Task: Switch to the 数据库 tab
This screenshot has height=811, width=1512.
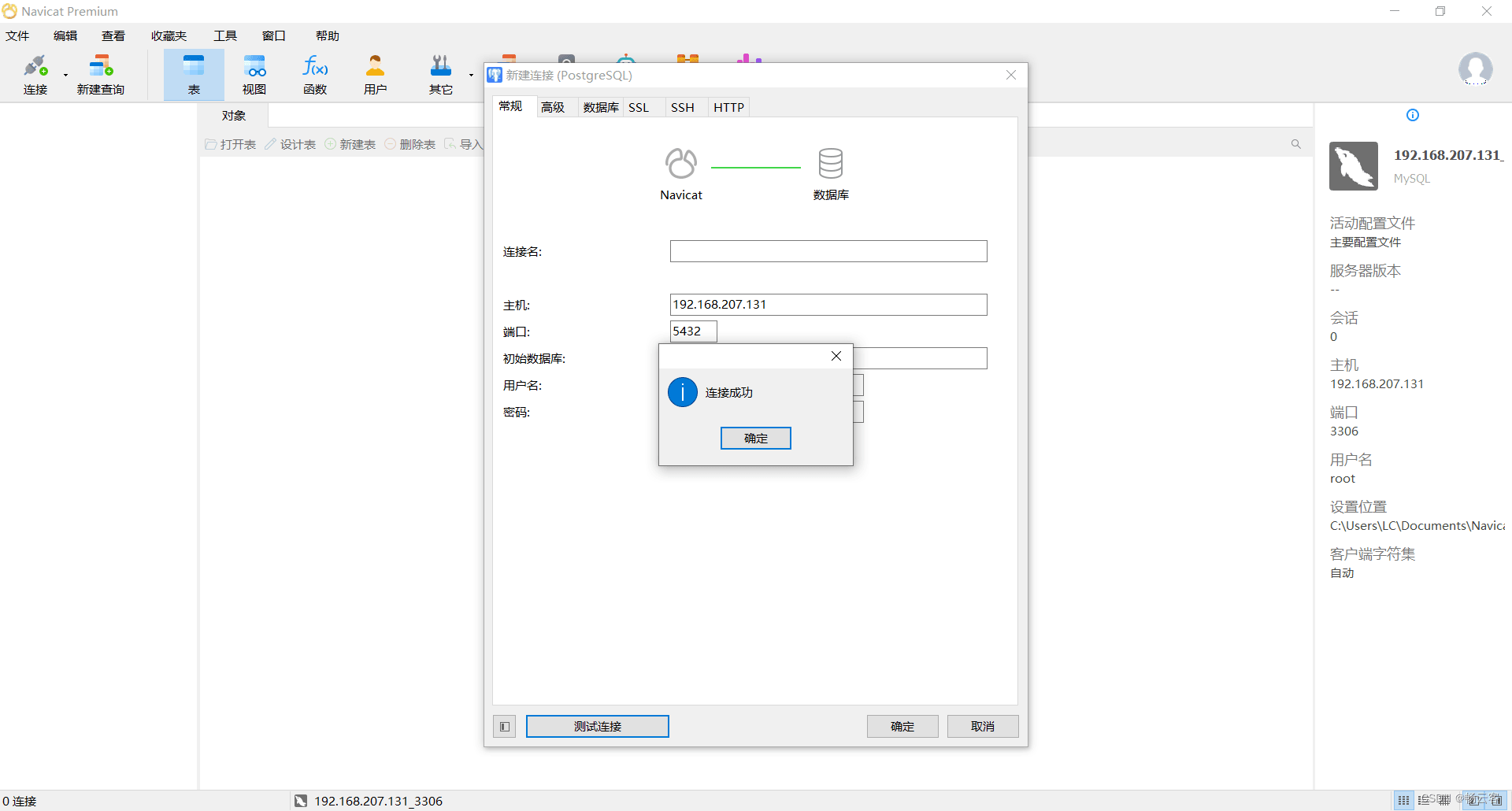Action: coord(601,107)
